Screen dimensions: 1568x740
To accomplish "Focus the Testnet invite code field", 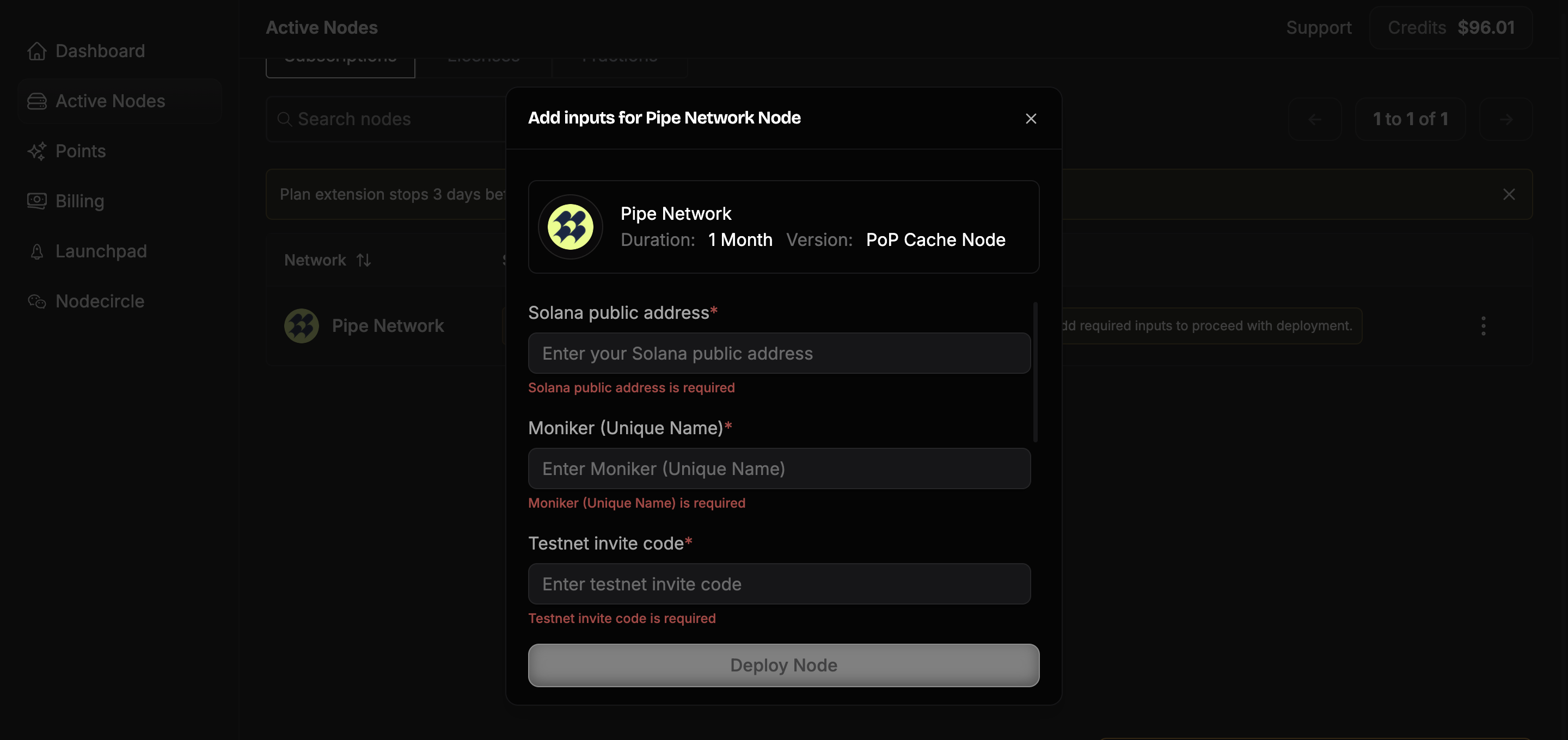I will [779, 584].
